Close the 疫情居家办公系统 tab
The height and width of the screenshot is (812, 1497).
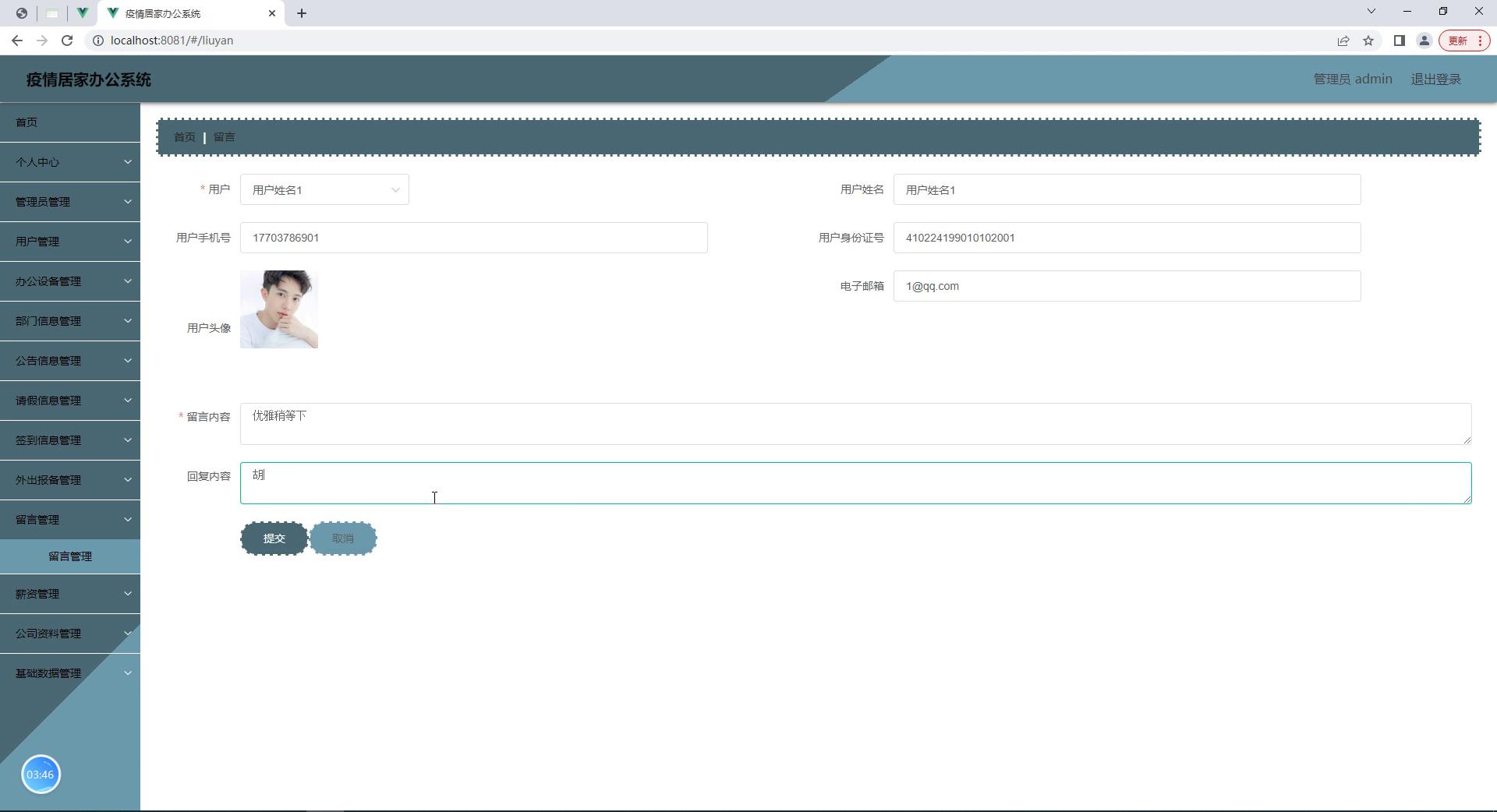coord(272,13)
